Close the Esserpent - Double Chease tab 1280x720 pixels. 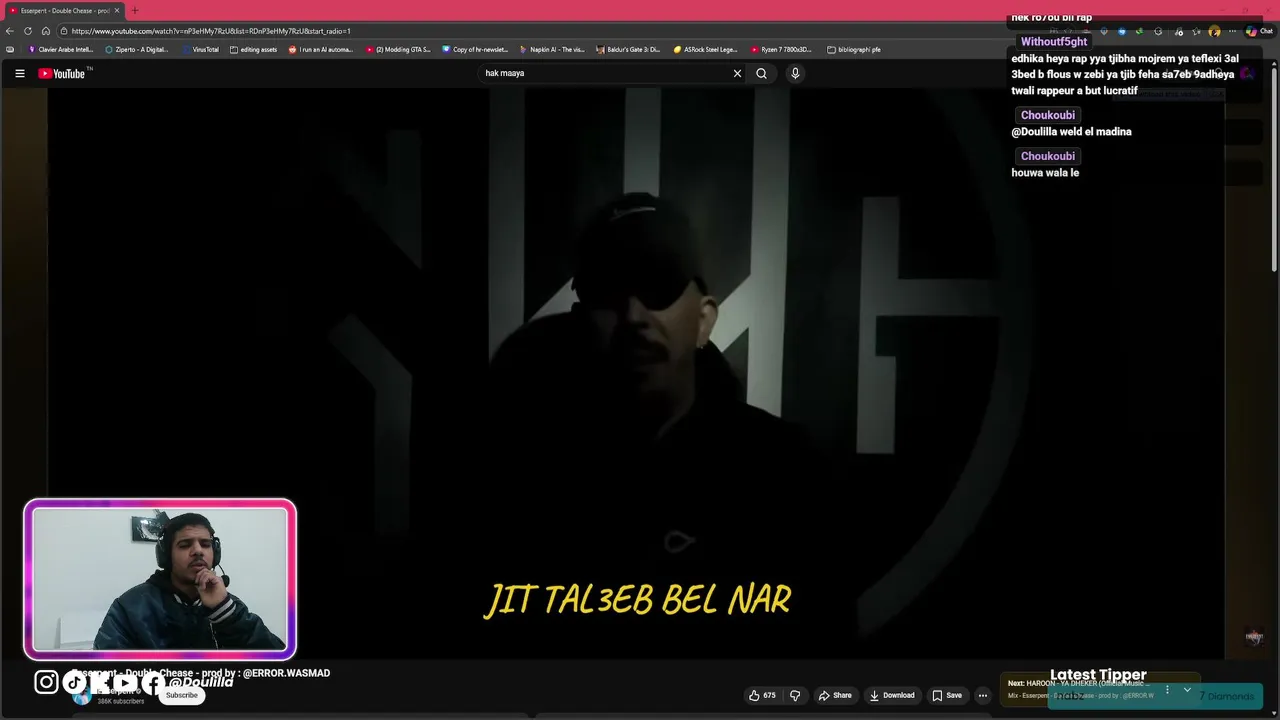pos(117,10)
